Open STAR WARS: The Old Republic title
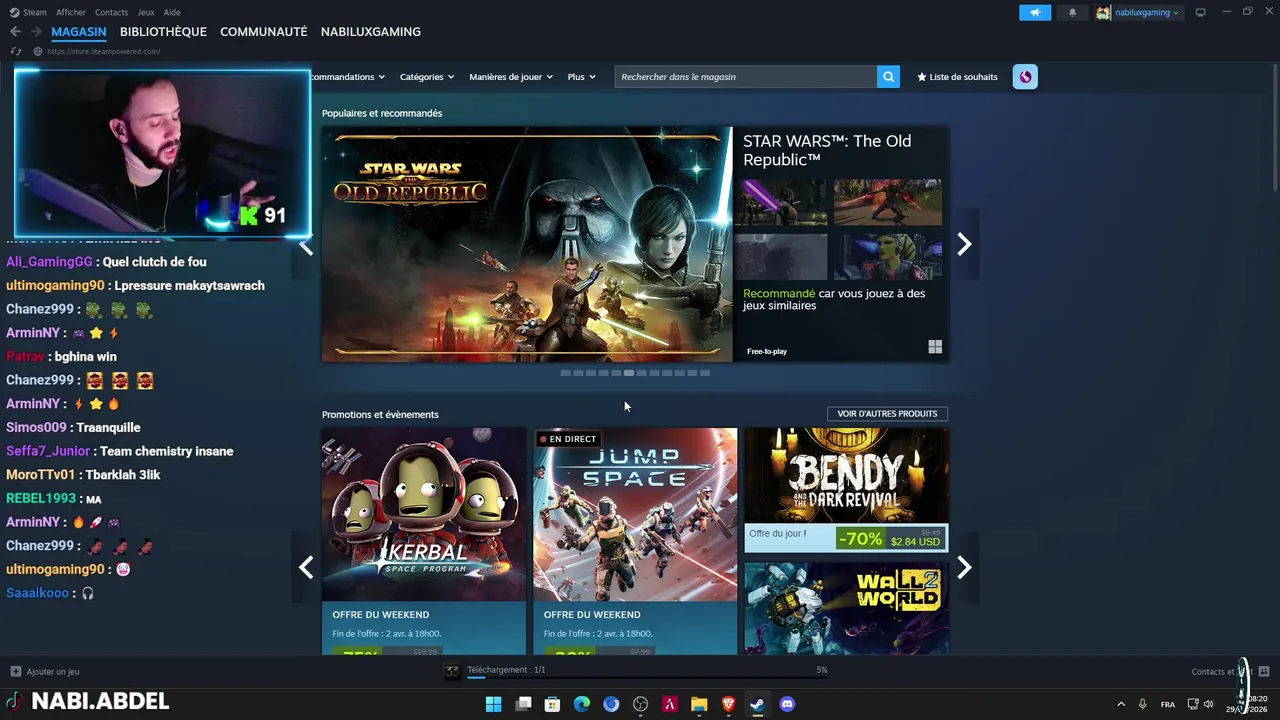Screen dimensions: 1280x720 point(827,150)
